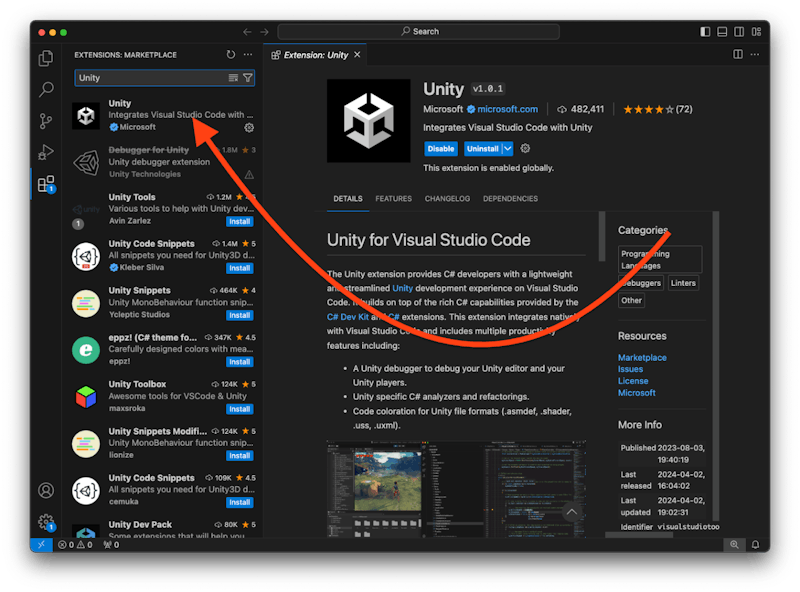Click the gear icon beside Uninstall button

[526, 148]
